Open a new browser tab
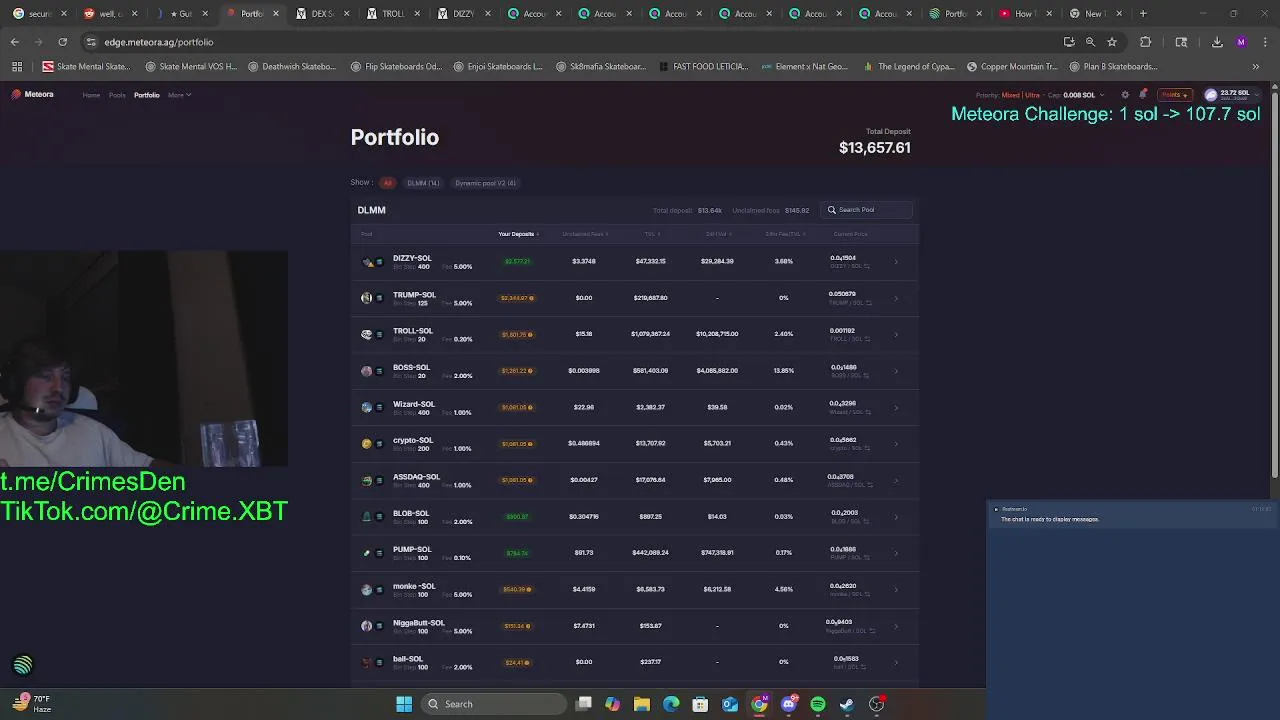 1143,14
